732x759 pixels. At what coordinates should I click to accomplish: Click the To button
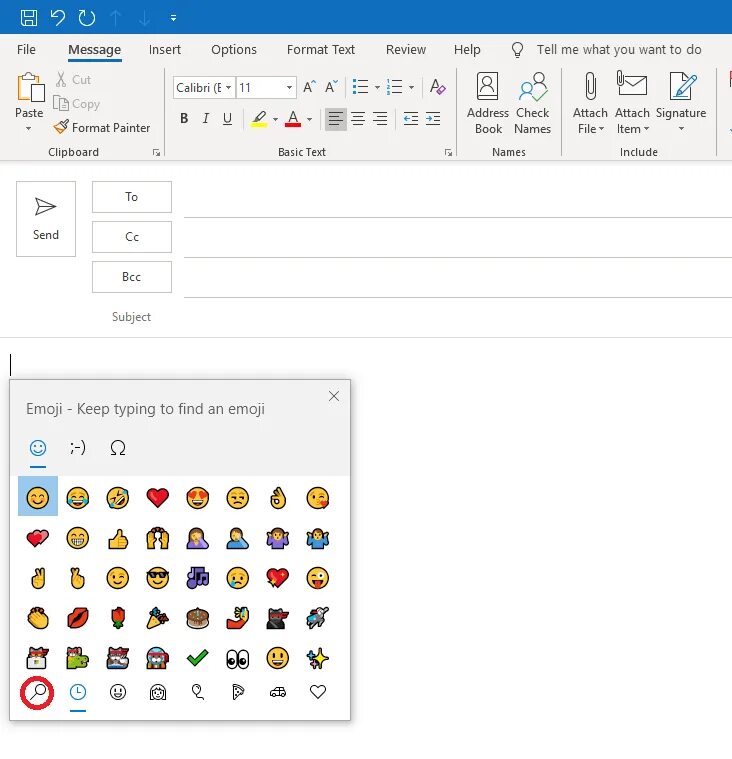[132, 197]
